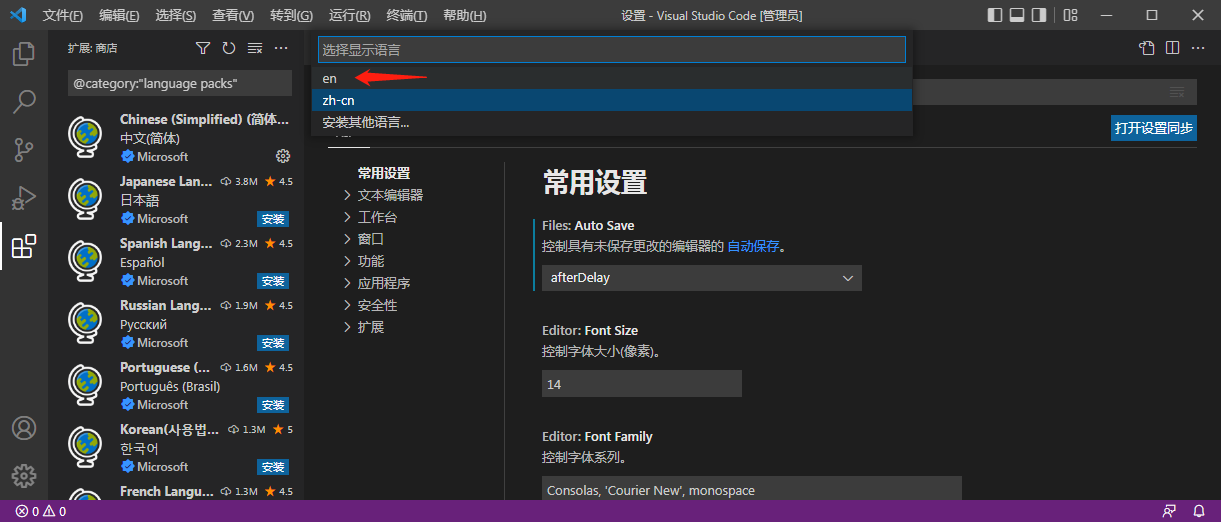Open the 文件(F) menu

click(63, 16)
